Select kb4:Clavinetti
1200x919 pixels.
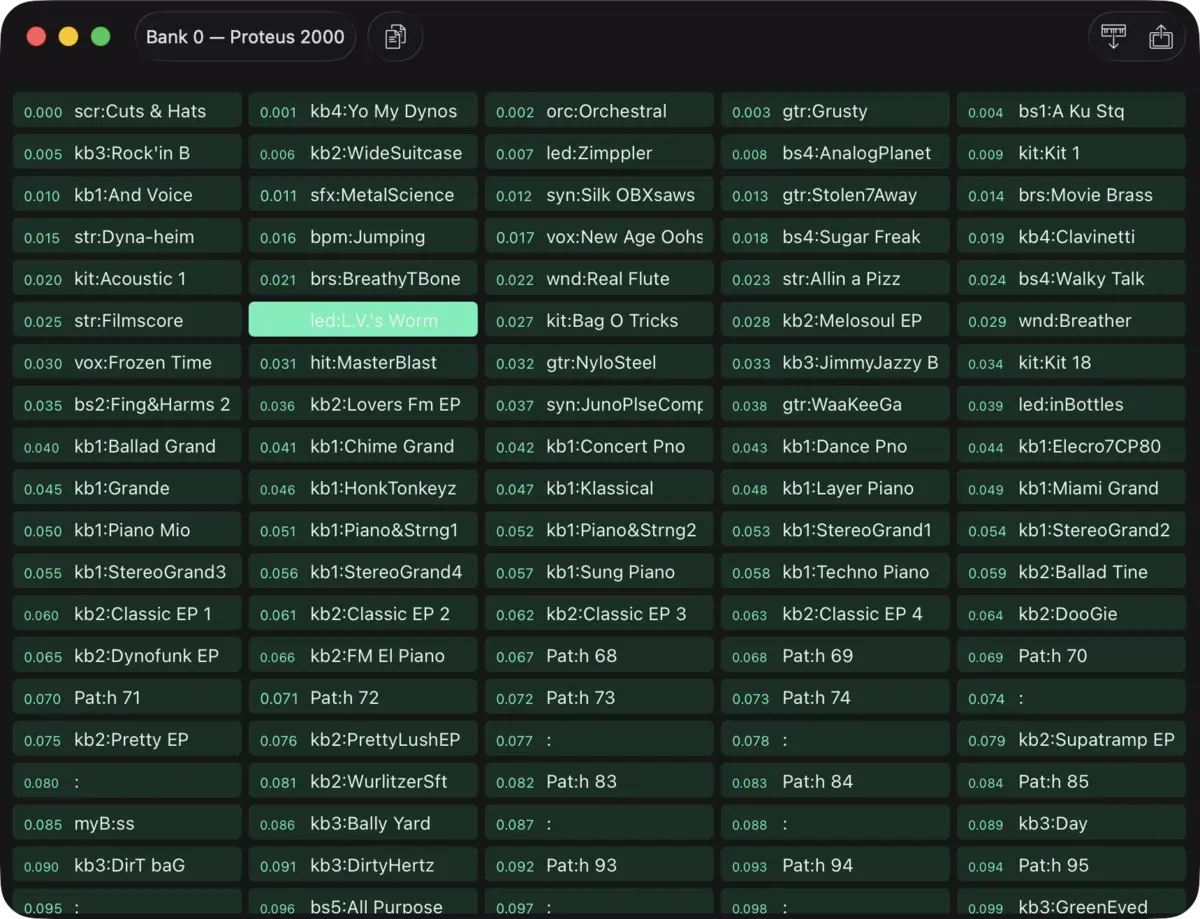1071,237
